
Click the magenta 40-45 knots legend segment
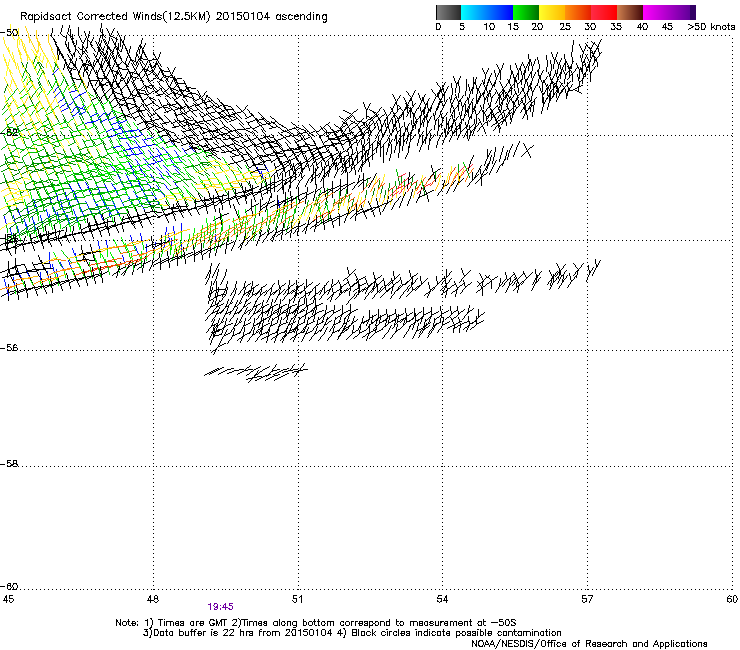pos(656,12)
